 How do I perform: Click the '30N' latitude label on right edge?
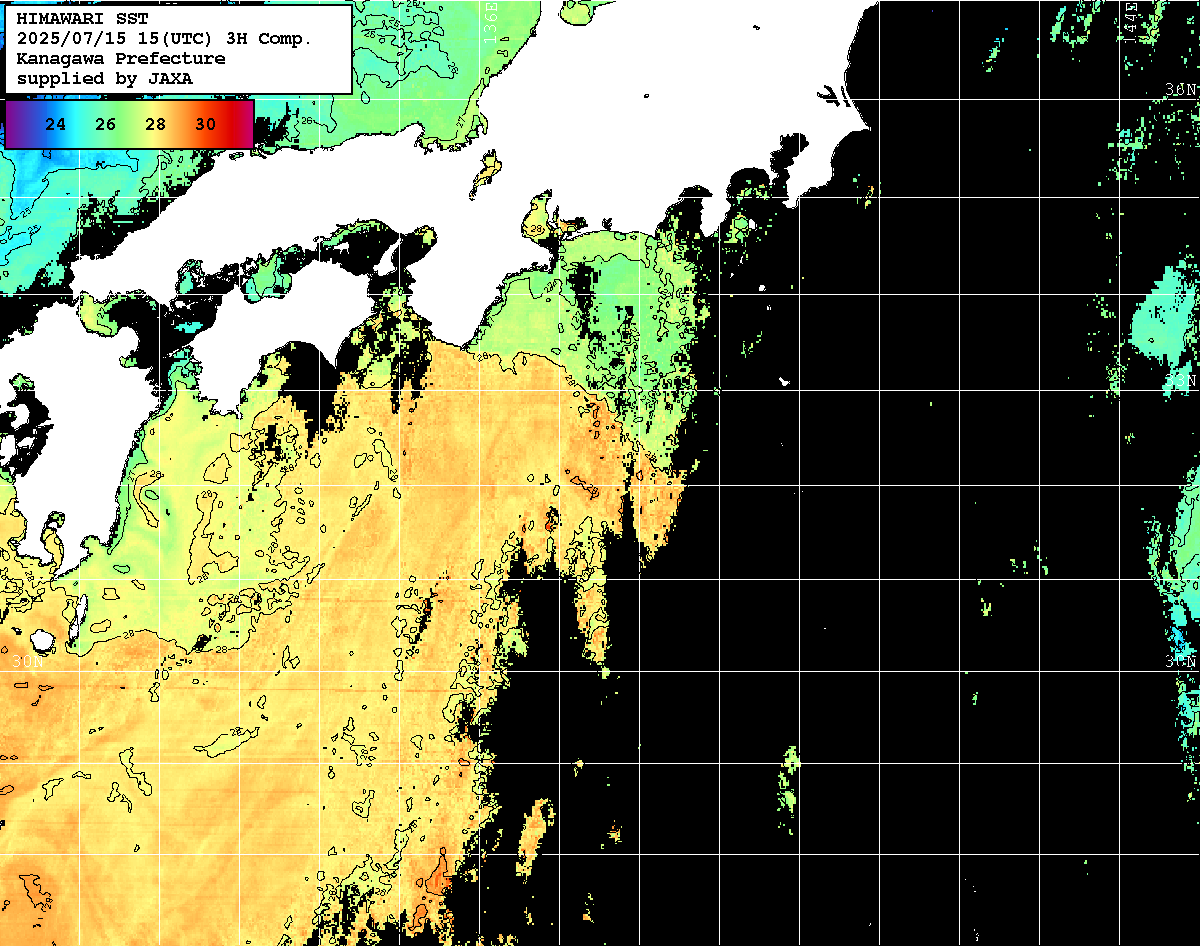click(1182, 662)
